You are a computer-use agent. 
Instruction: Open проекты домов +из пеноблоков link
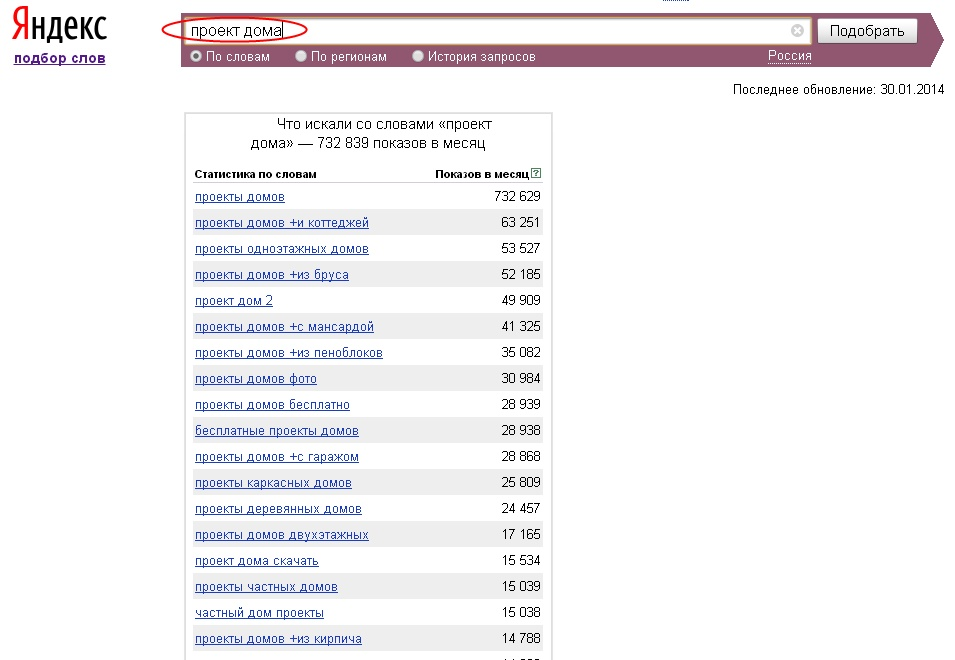(289, 353)
